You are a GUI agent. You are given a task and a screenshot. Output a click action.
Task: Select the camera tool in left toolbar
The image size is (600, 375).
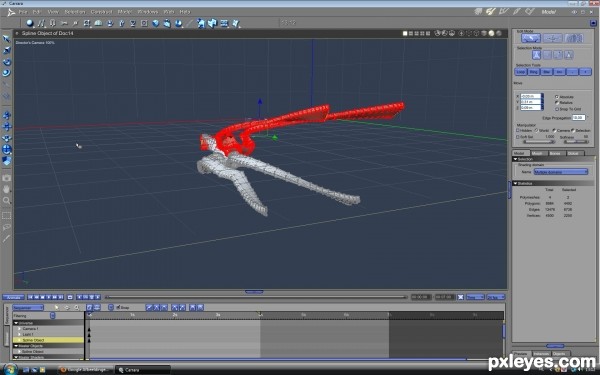[7, 178]
